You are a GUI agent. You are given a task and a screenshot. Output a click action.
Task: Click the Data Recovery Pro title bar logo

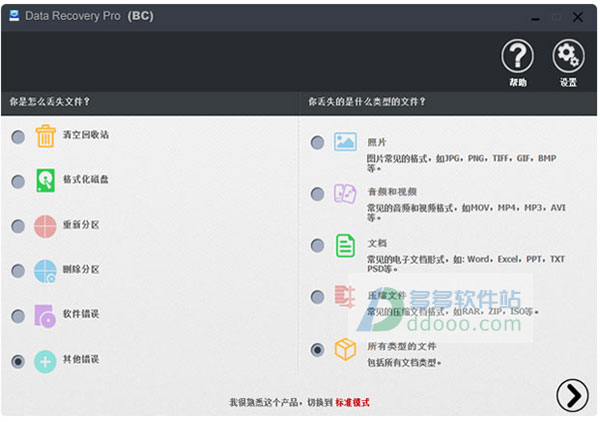[15, 16]
